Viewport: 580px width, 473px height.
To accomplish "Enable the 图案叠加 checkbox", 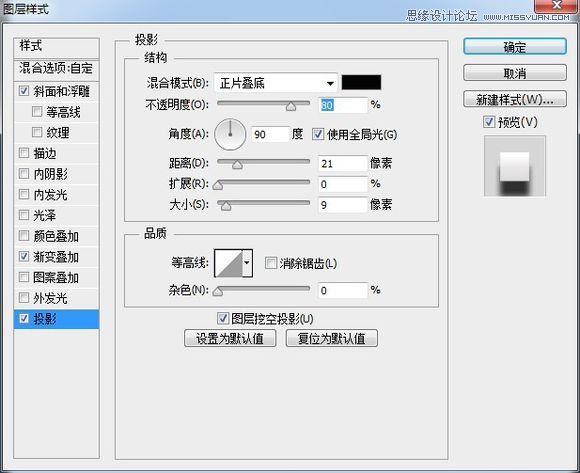I will click(x=24, y=277).
